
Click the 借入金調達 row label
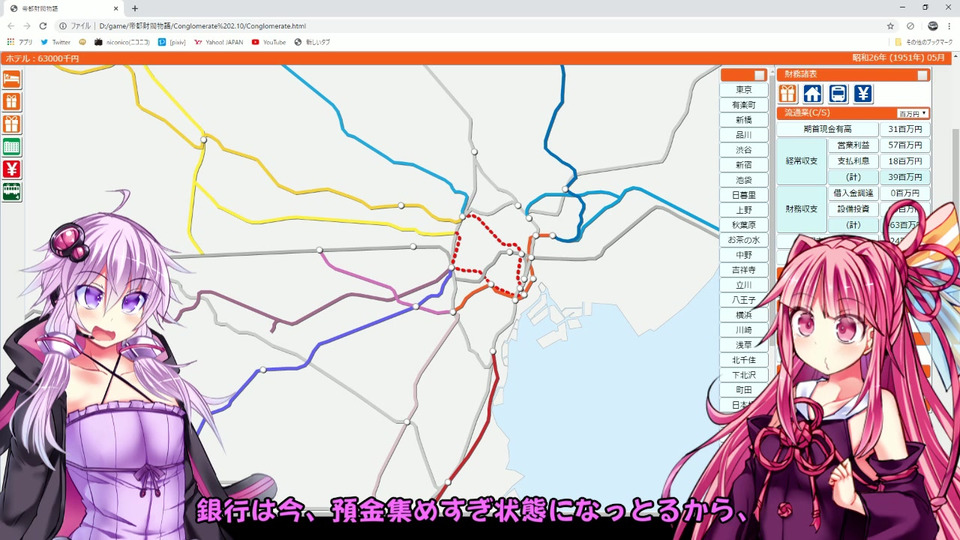853,193
